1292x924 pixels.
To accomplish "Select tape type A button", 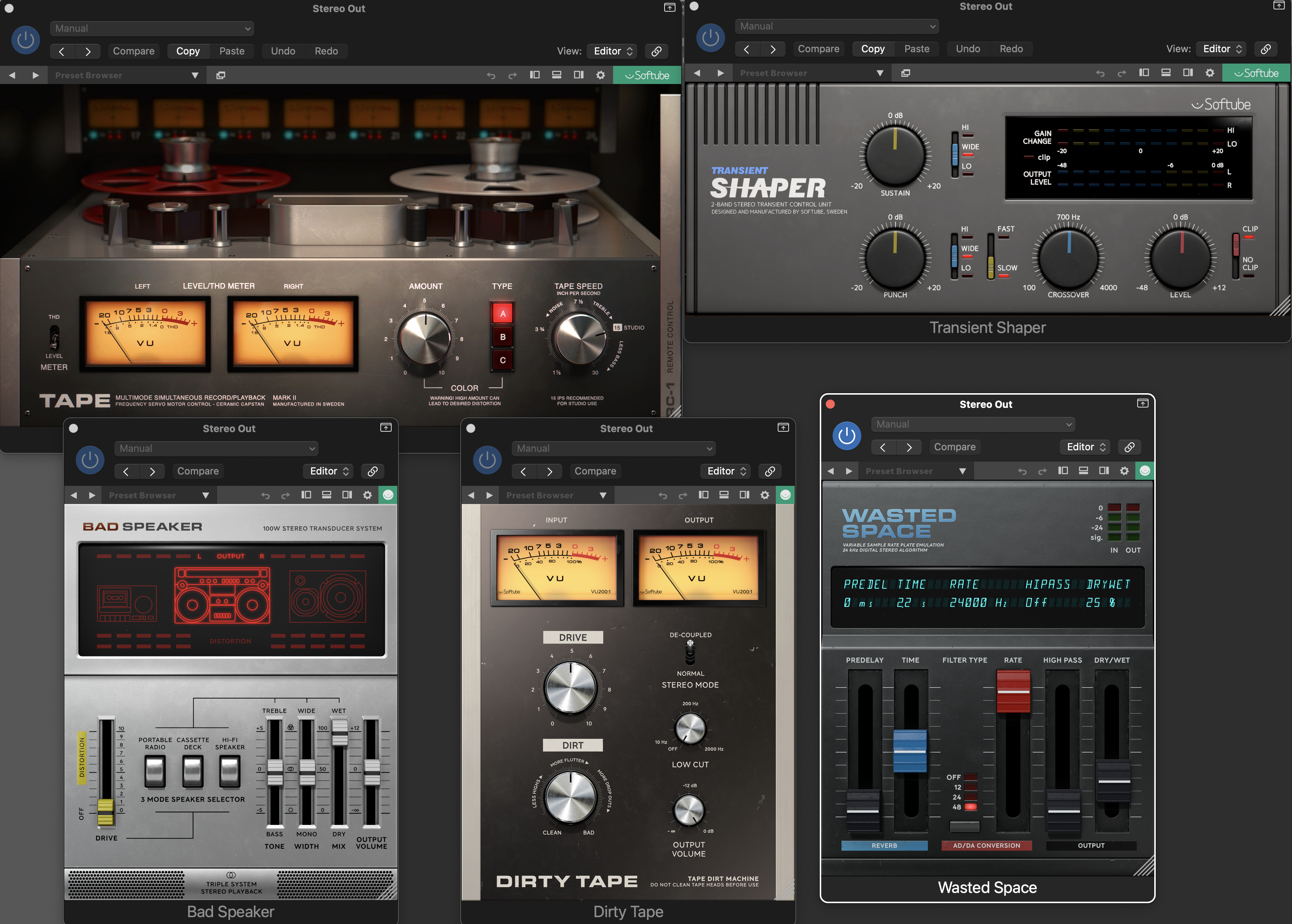I will click(x=502, y=314).
